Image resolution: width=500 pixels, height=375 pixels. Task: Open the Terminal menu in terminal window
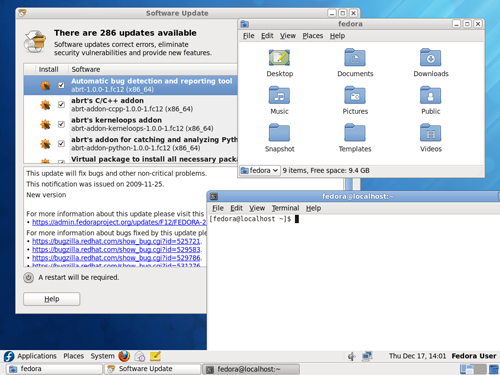coord(285,208)
